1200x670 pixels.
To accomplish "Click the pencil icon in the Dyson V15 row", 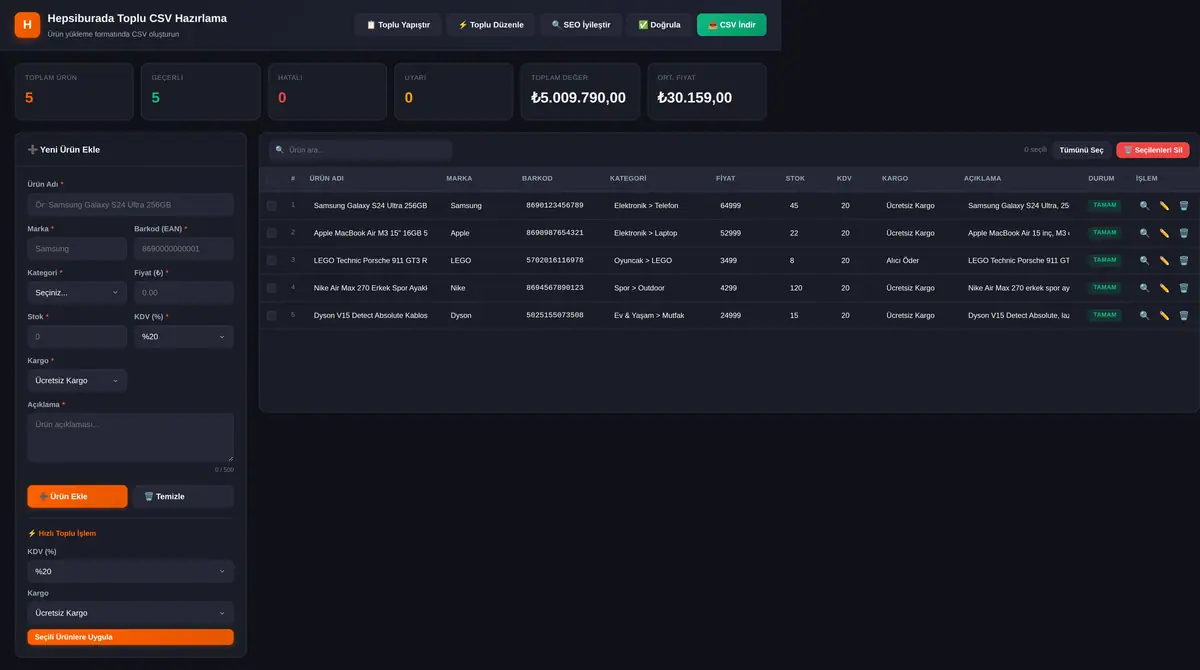I will coord(1164,315).
